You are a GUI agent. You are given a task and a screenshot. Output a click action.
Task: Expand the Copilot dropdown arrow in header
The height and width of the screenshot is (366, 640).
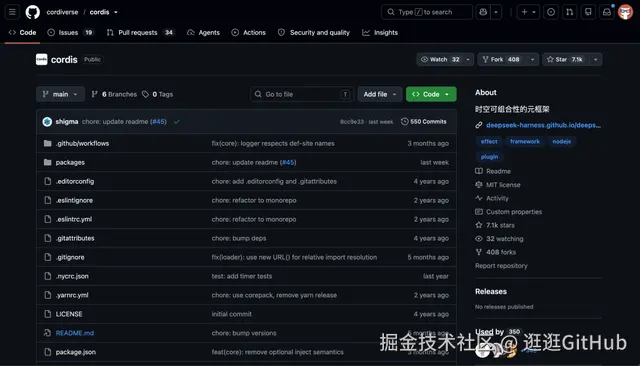[496, 12]
